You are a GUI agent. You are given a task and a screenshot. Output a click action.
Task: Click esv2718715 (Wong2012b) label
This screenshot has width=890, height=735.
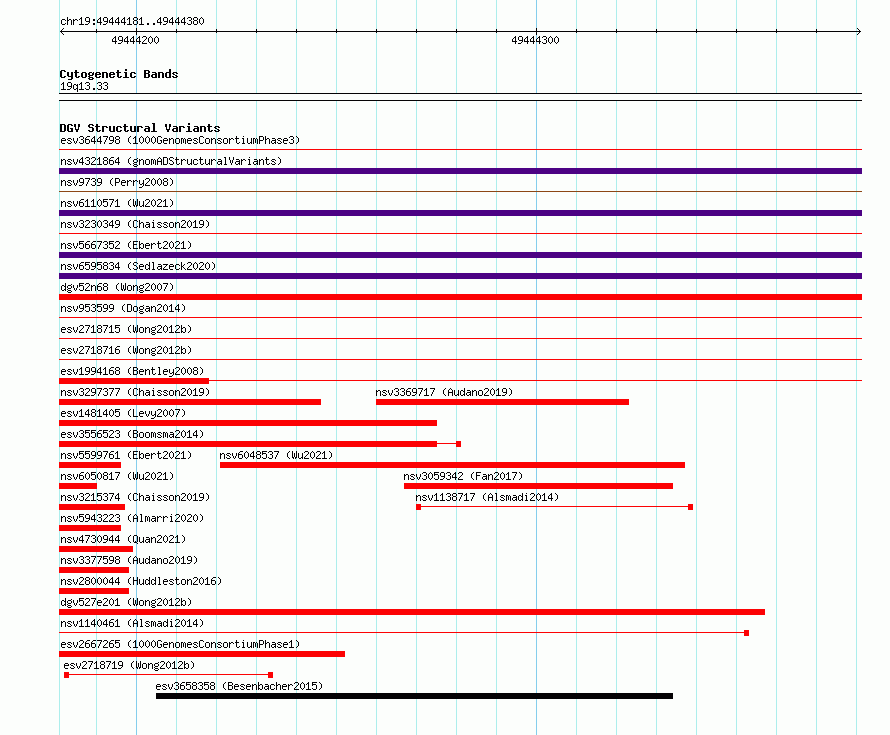tap(126, 329)
